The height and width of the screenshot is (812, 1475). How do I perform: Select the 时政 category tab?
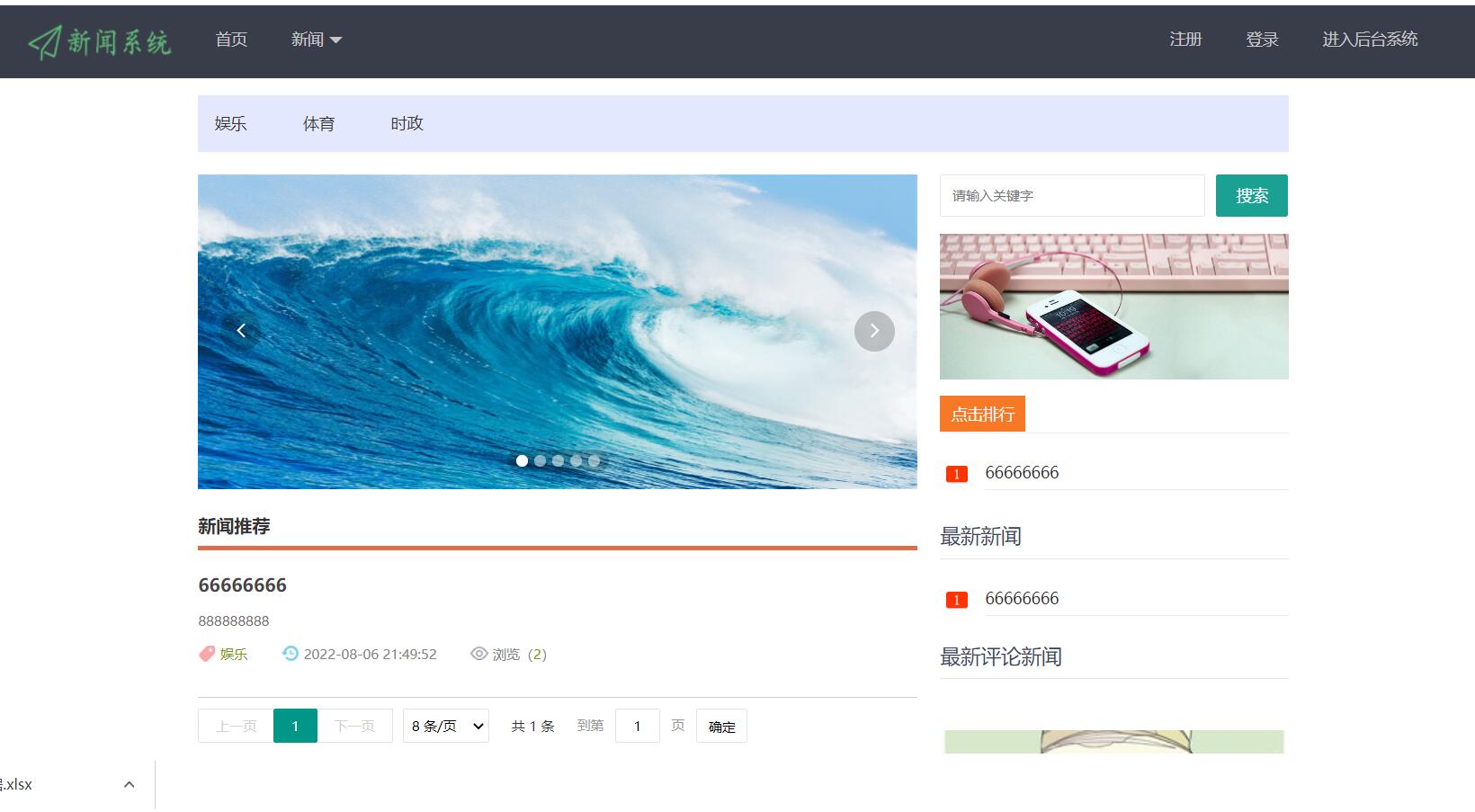407,124
